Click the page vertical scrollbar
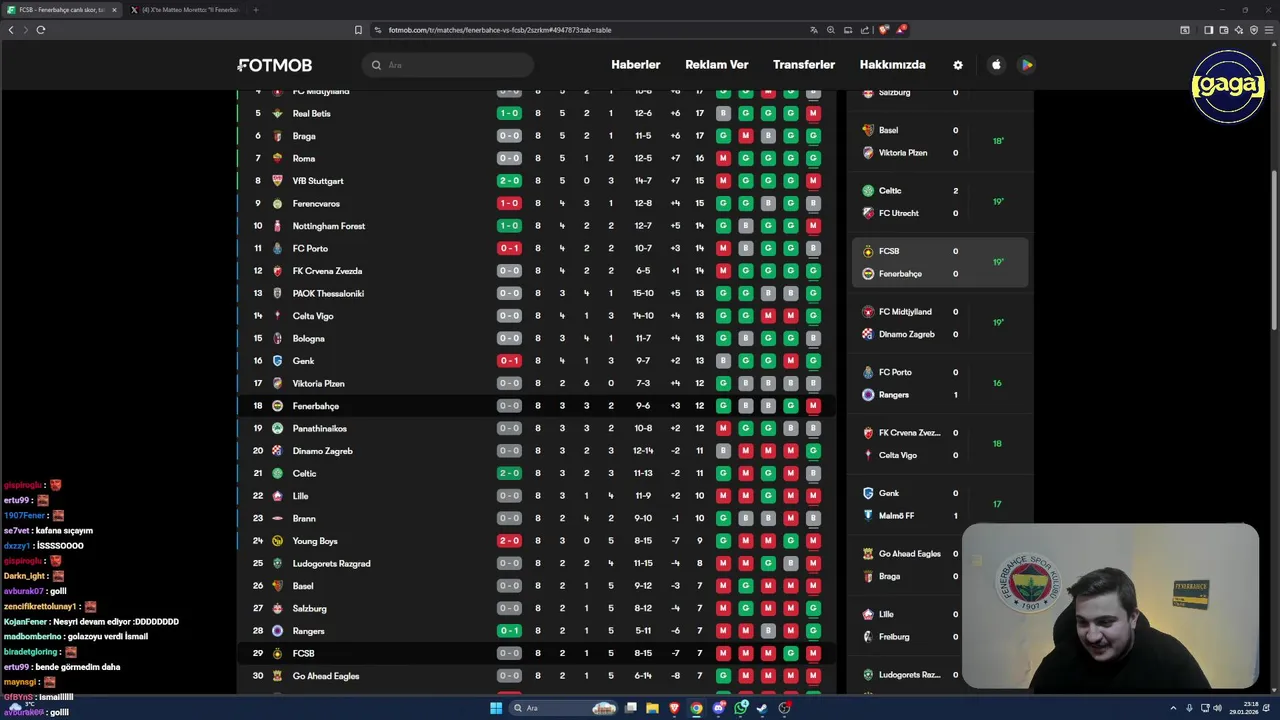1280x720 pixels. 1273,250
